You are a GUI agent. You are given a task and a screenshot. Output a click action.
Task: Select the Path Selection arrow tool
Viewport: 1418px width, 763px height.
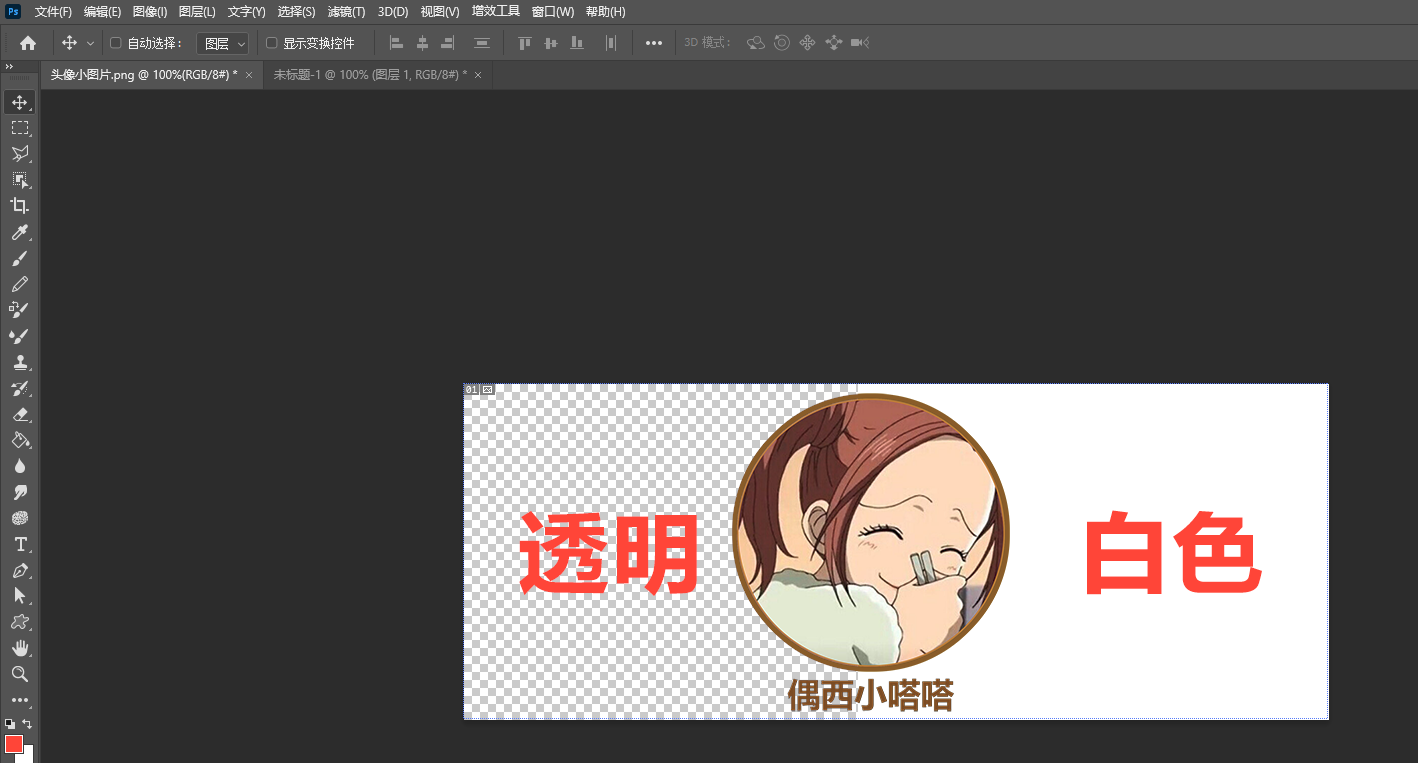pyautogui.click(x=19, y=596)
